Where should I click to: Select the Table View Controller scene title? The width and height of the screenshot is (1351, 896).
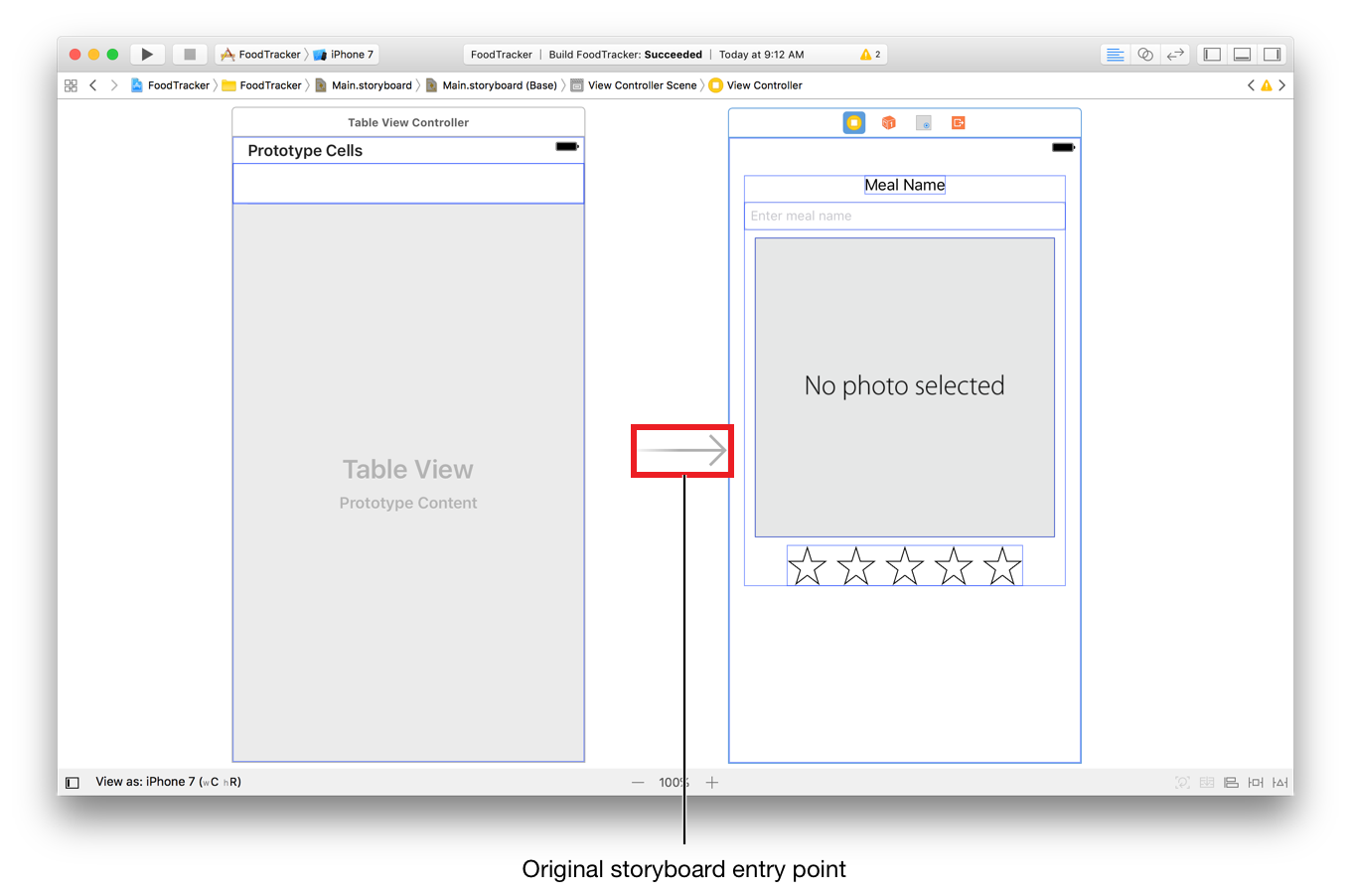point(408,123)
